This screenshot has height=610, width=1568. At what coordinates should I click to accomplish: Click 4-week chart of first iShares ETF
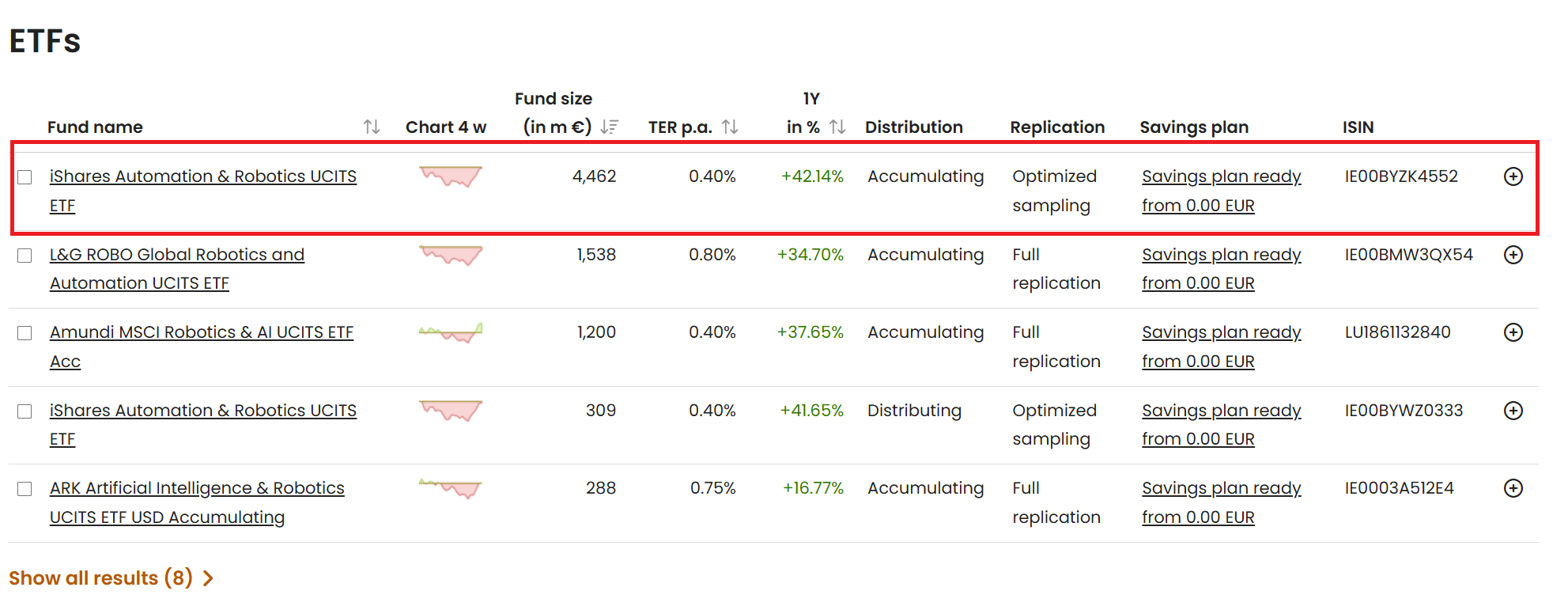451,176
